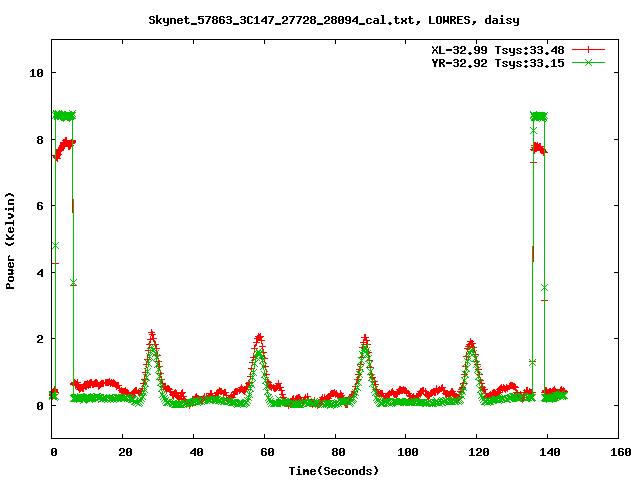This screenshot has width=640, height=480.
Task: Click the green calibration plateau at plot start
Action: [x=63, y=115]
